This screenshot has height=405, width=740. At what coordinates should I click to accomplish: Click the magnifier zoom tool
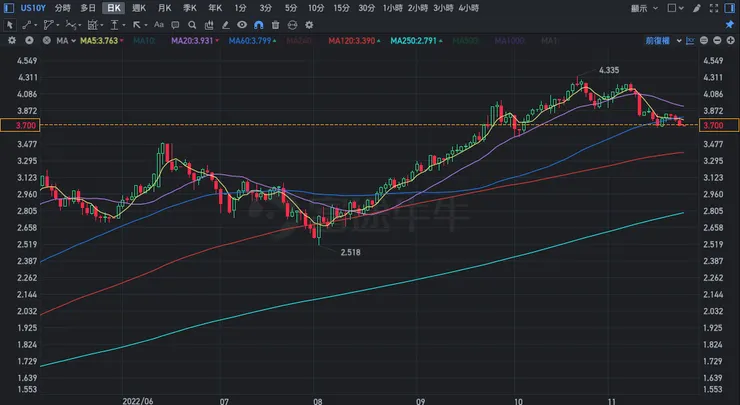point(192,25)
